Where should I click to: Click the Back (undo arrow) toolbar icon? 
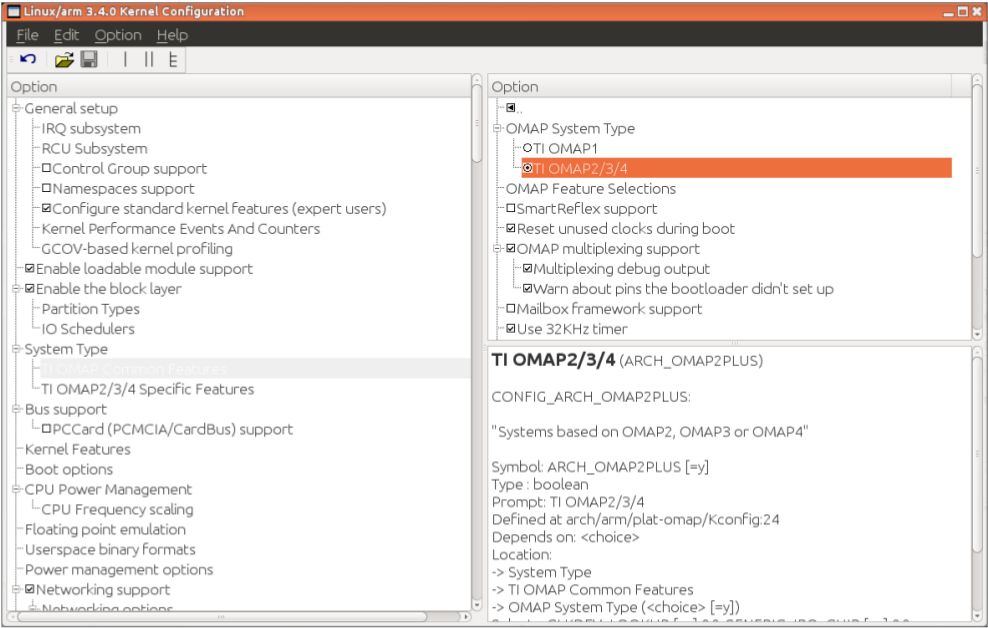tap(28, 60)
